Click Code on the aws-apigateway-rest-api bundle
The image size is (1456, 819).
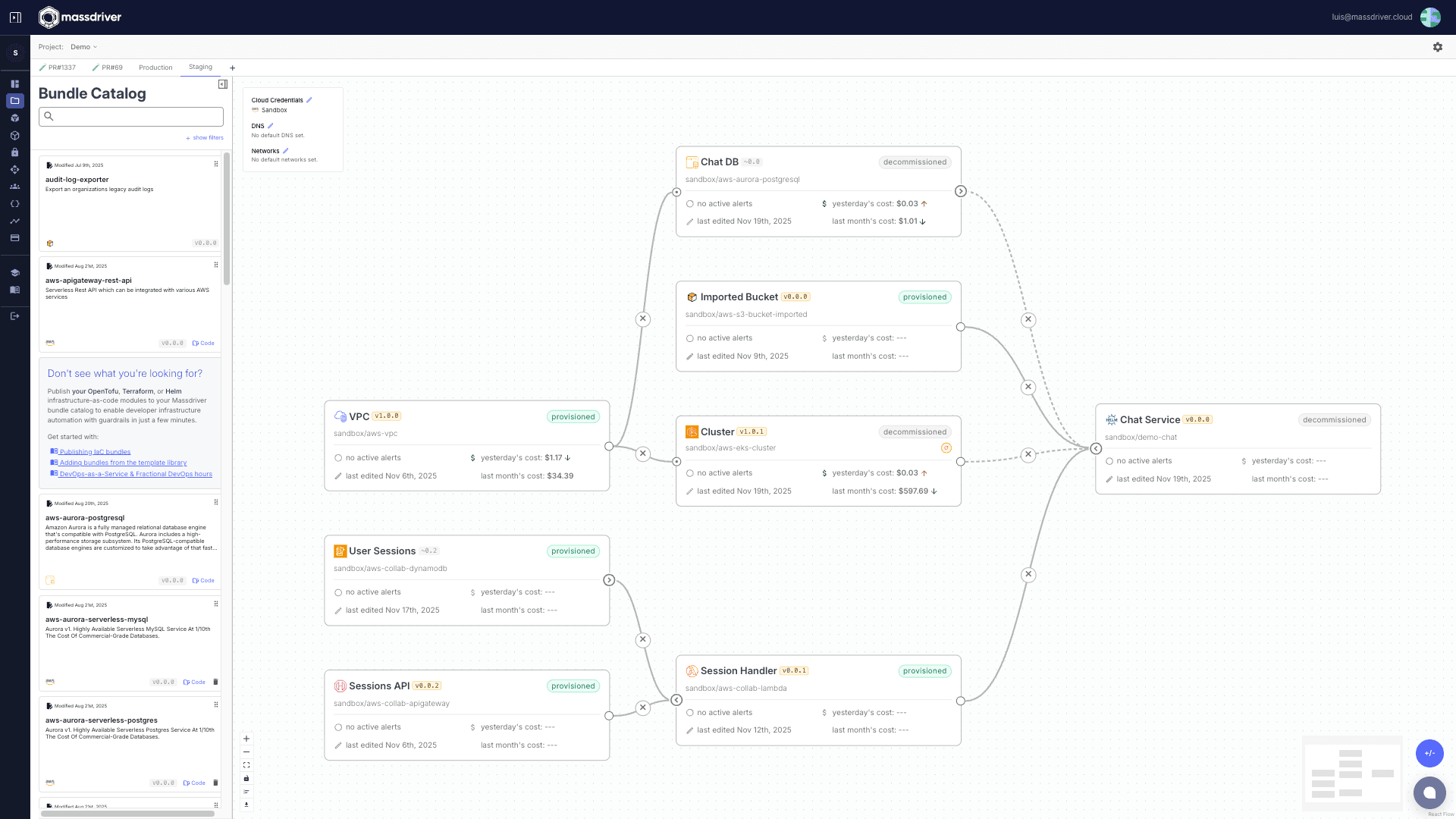click(202, 343)
